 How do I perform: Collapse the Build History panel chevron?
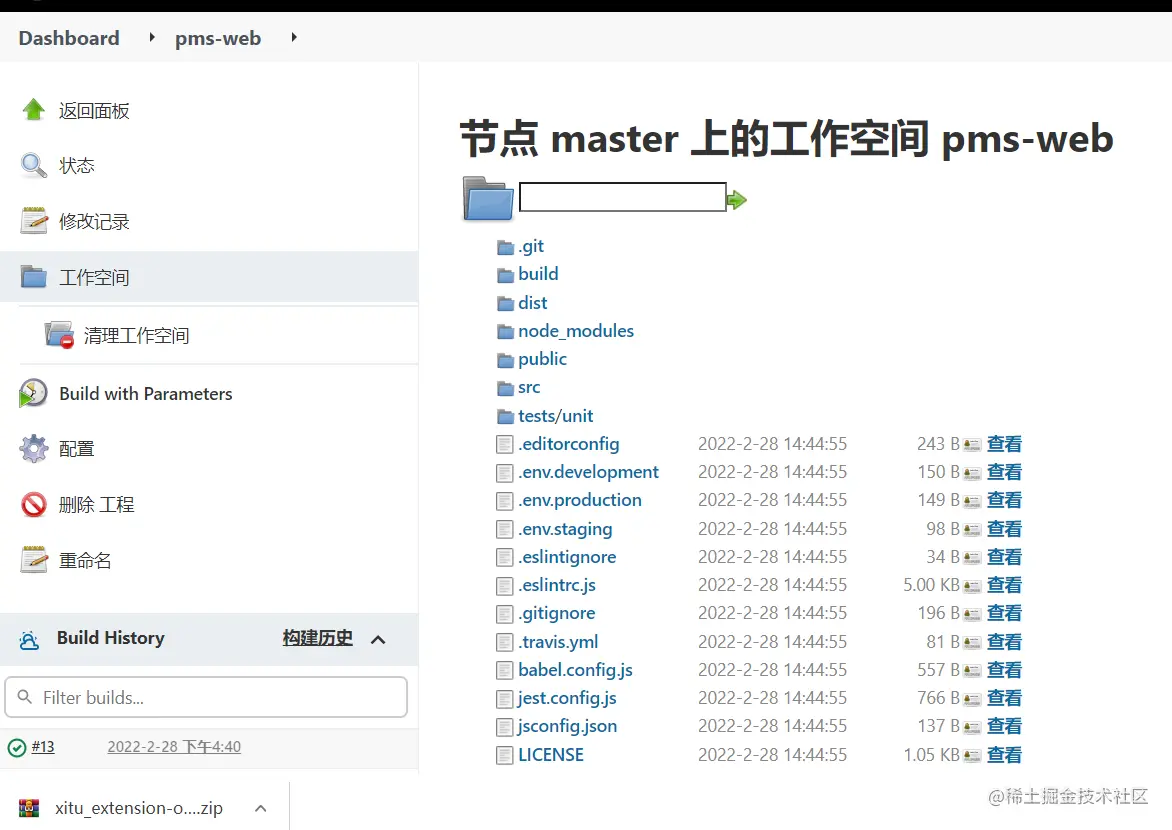(x=378, y=639)
